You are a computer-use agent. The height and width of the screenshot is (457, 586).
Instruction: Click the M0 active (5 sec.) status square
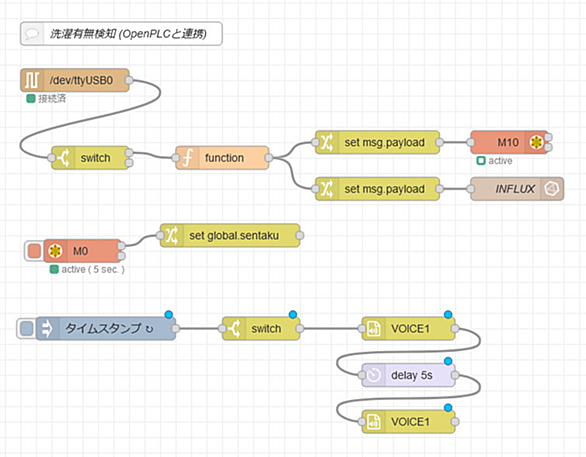pos(54,269)
